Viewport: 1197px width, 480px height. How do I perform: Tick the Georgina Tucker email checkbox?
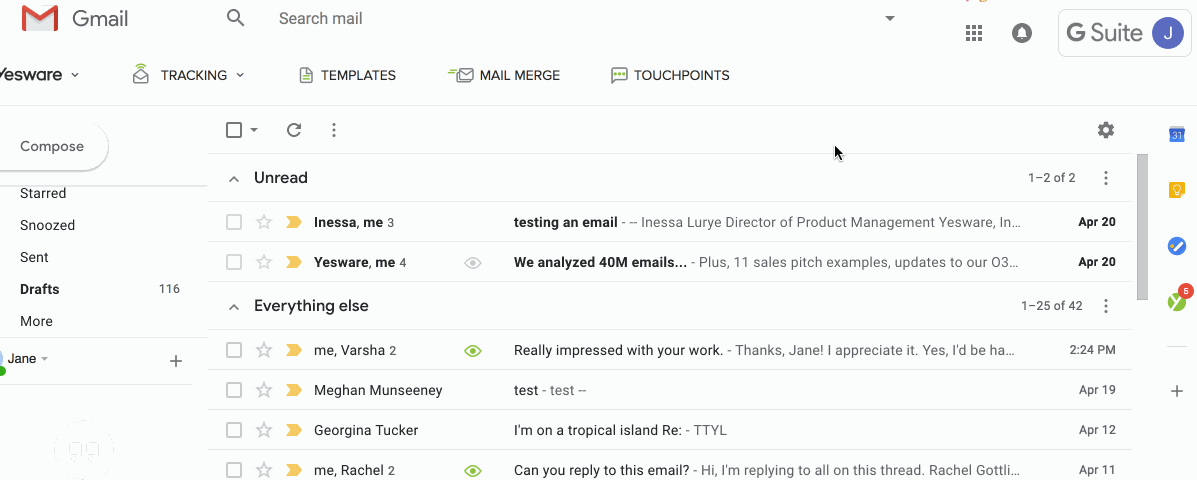[234, 430]
